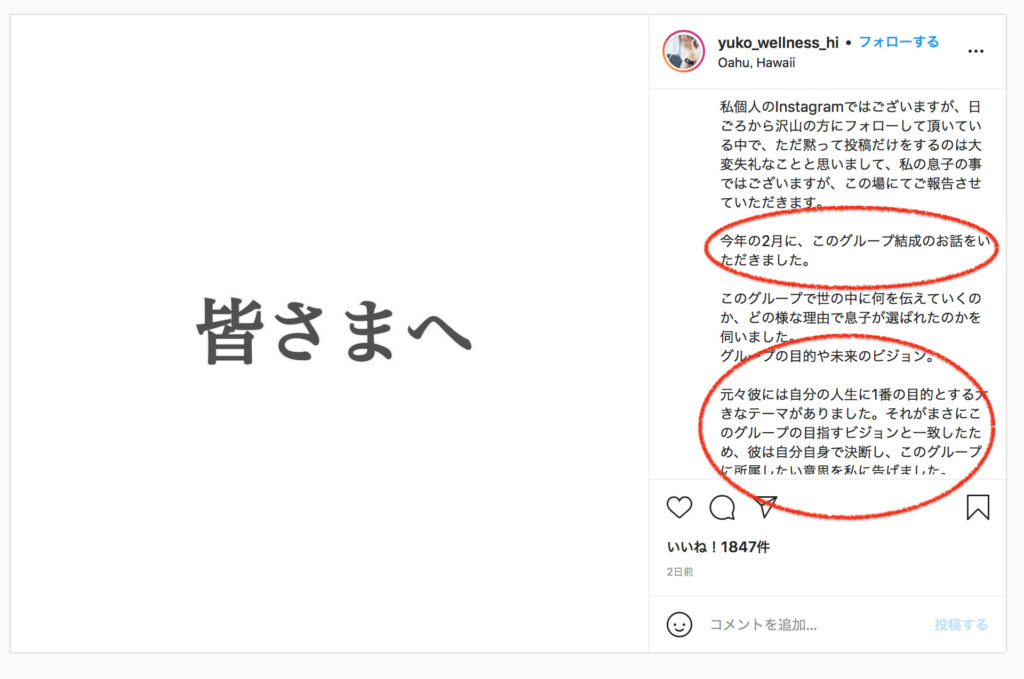The height and width of the screenshot is (679, 1024).
Task: Like the post with the heart icon
Action: [679, 507]
